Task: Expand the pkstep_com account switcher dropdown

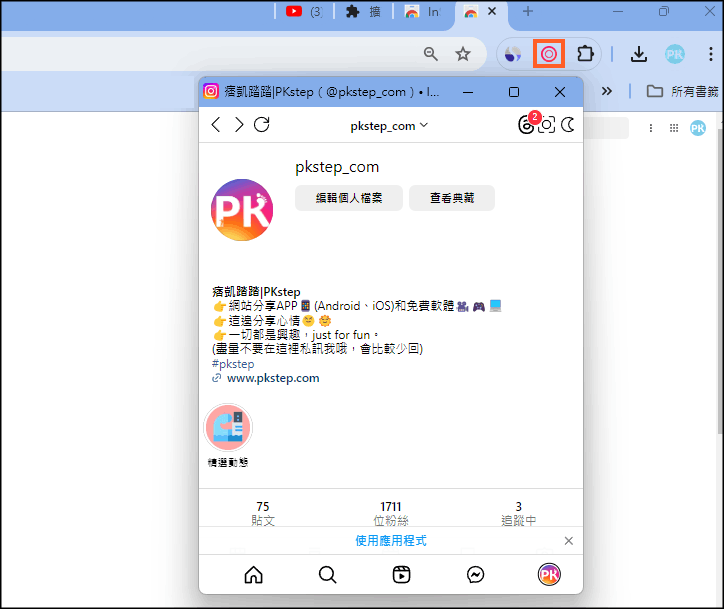Action: coord(389,126)
